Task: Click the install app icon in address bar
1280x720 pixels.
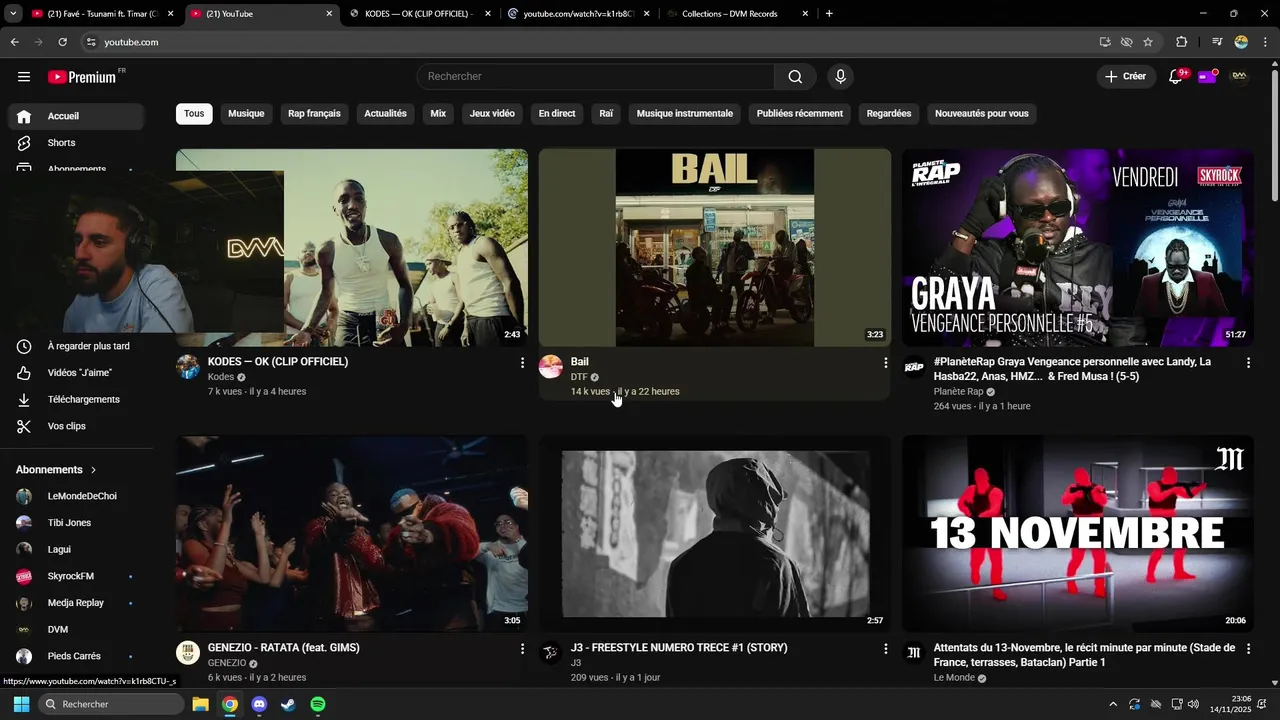Action: tap(1105, 42)
